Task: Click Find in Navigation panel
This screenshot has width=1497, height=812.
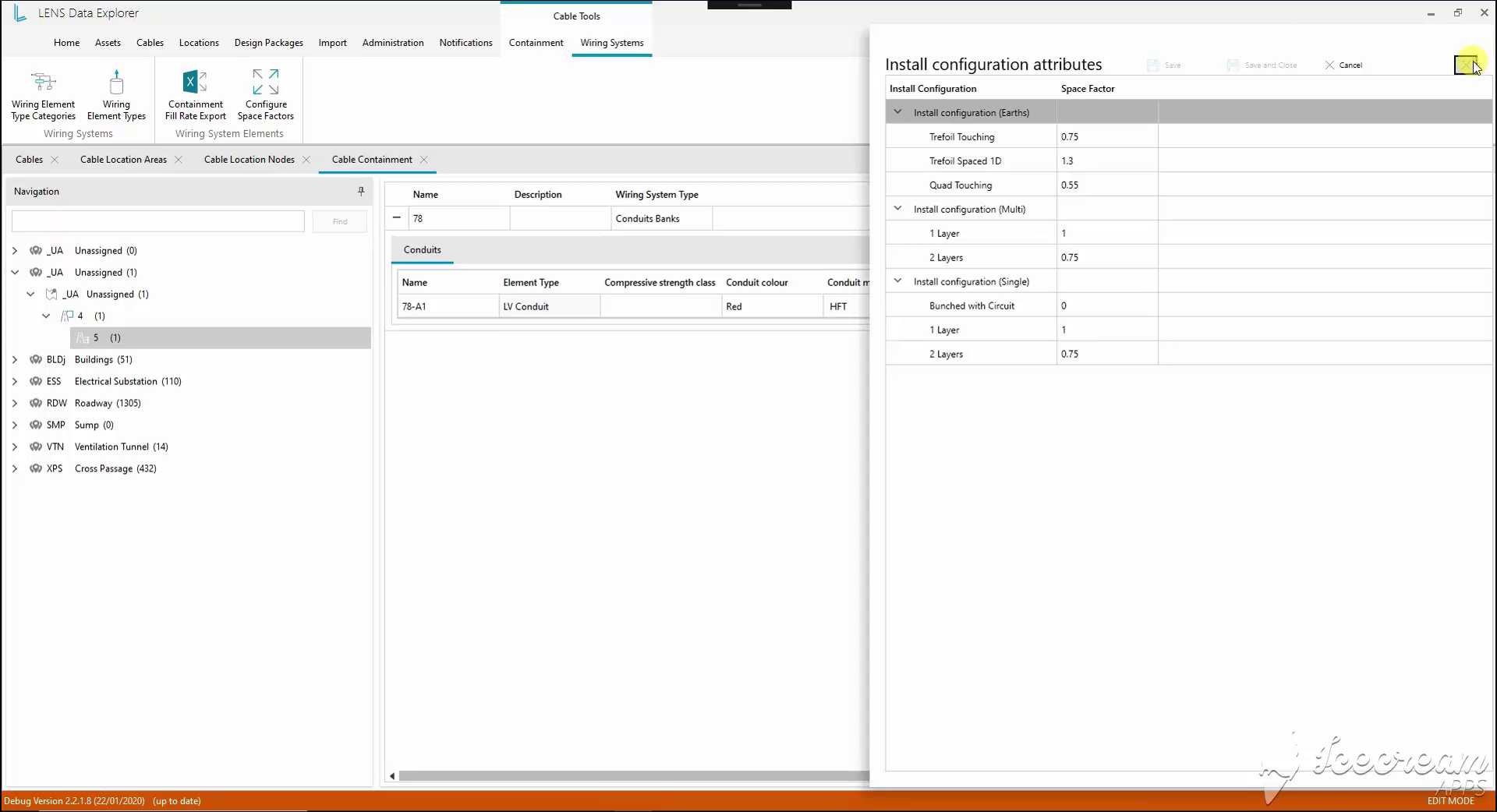Action: click(340, 221)
